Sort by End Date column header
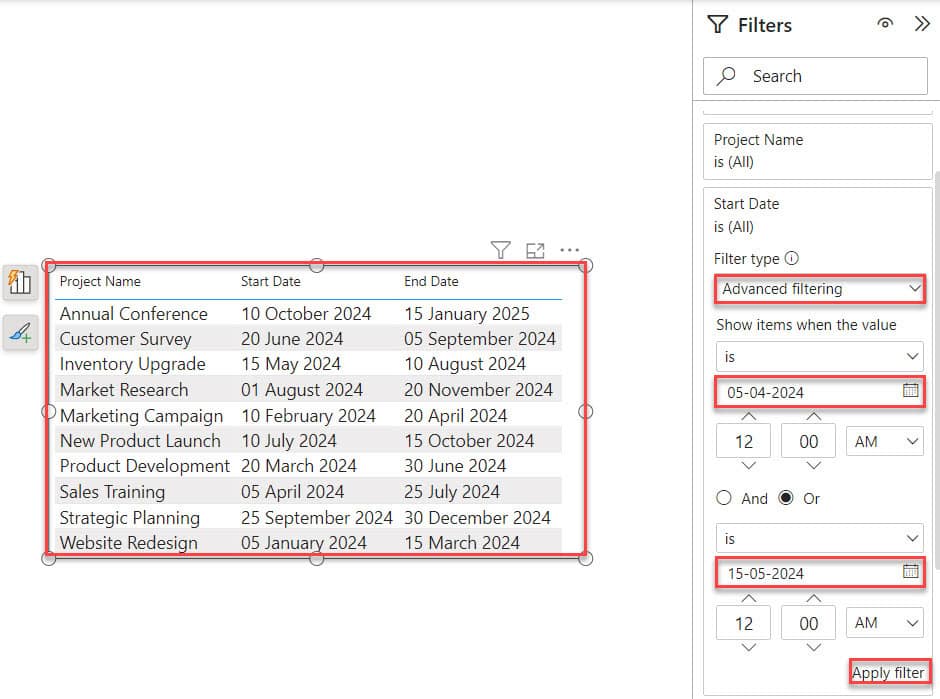940x699 pixels. [431, 281]
